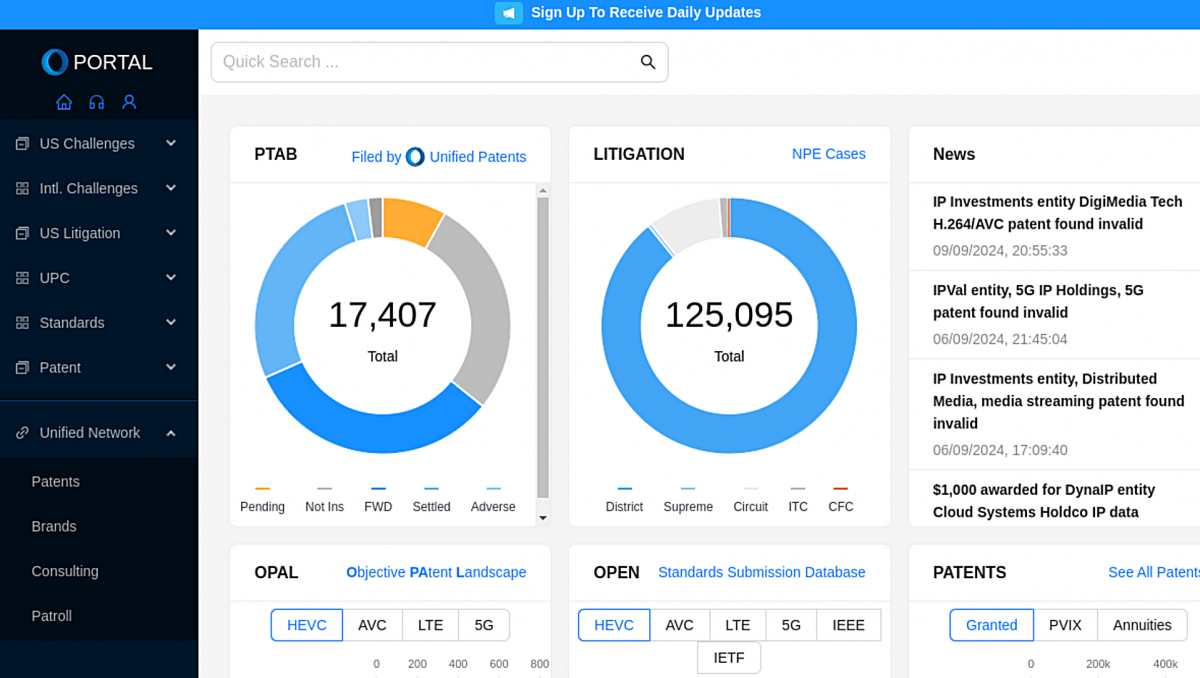Click the Patent sidebar icon
1200x678 pixels.
22,368
